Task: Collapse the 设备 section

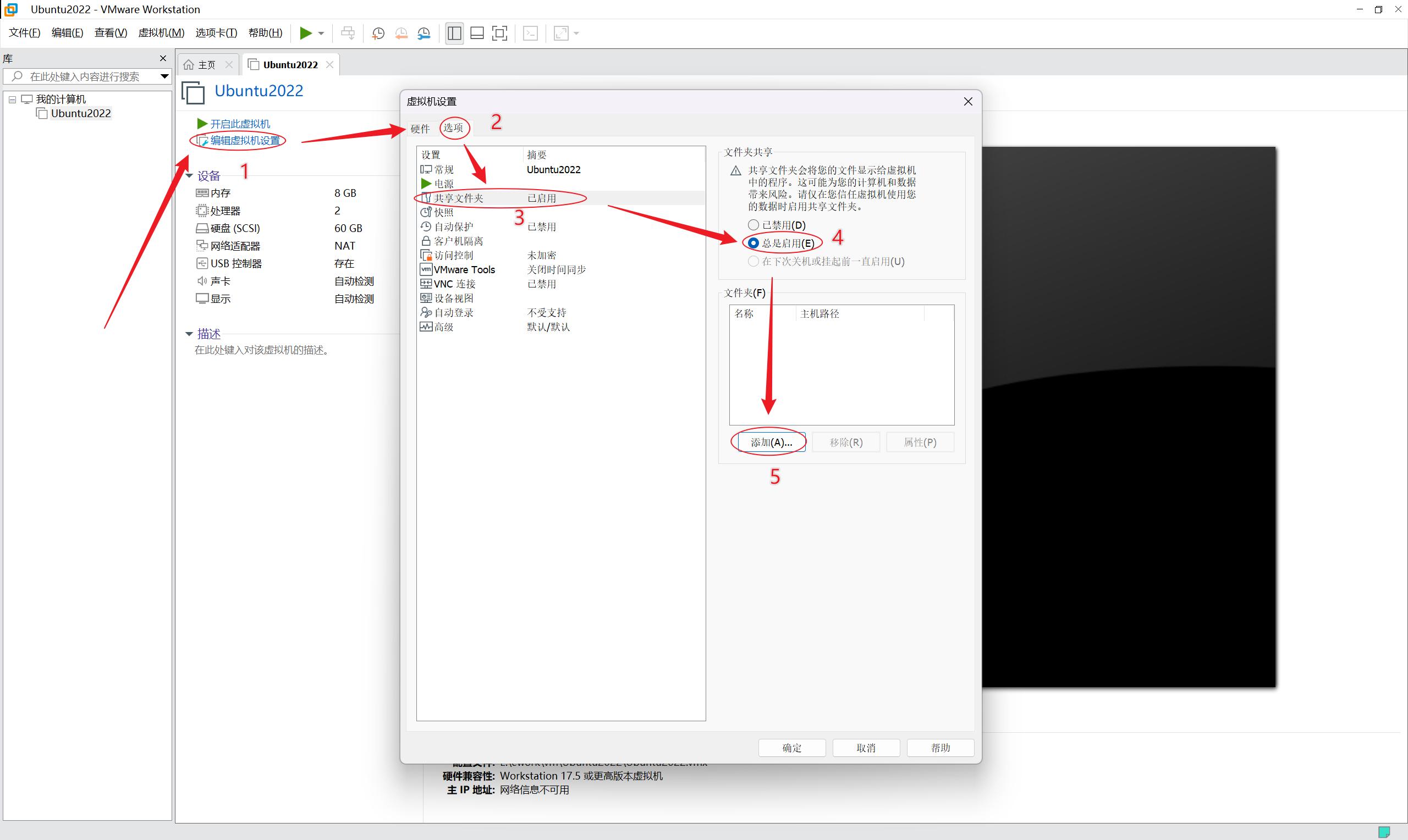Action: 189,175
